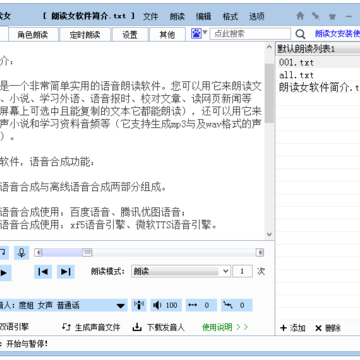Switch to the 角色朗读 tab

(33, 35)
